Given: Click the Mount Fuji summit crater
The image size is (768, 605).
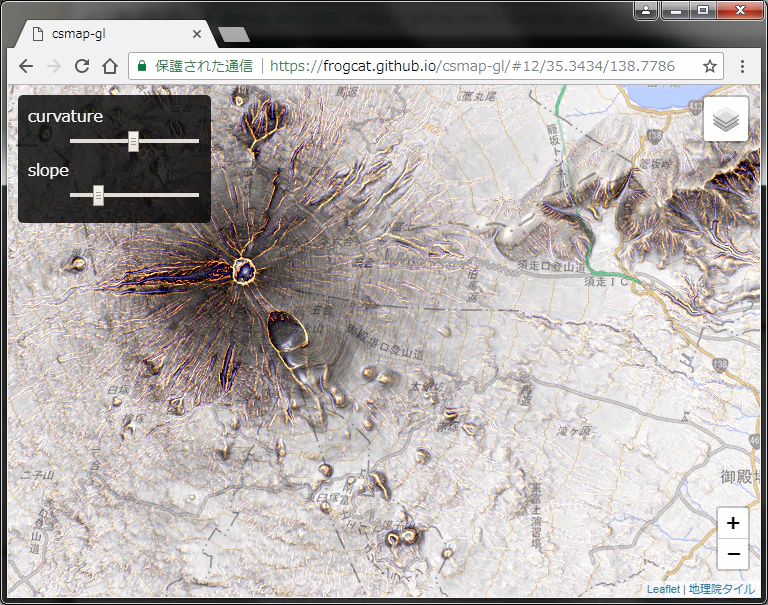Looking at the screenshot, I should click(x=244, y=271).
